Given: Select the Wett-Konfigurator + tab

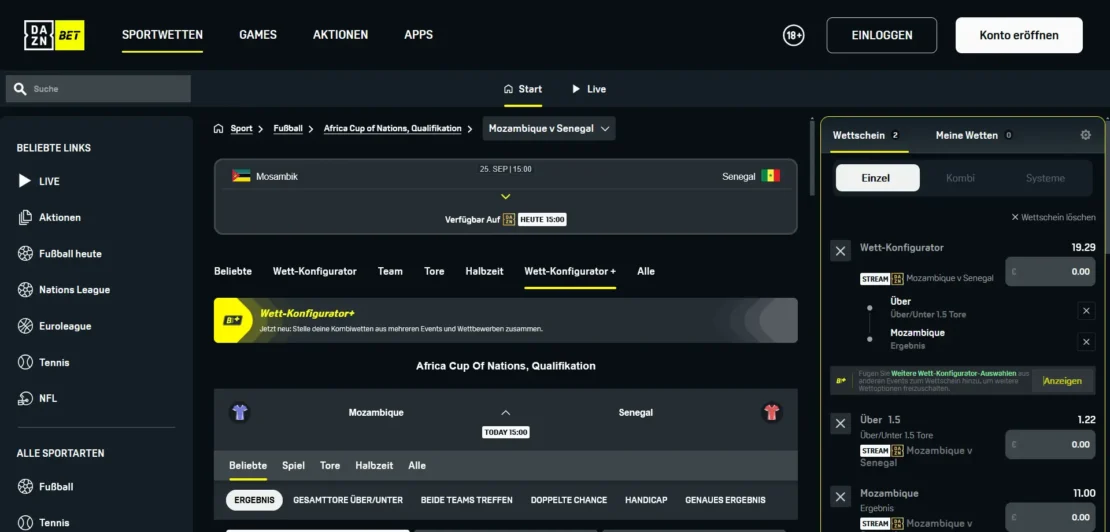Looking at the screenshot, I should tap(570, 272).
